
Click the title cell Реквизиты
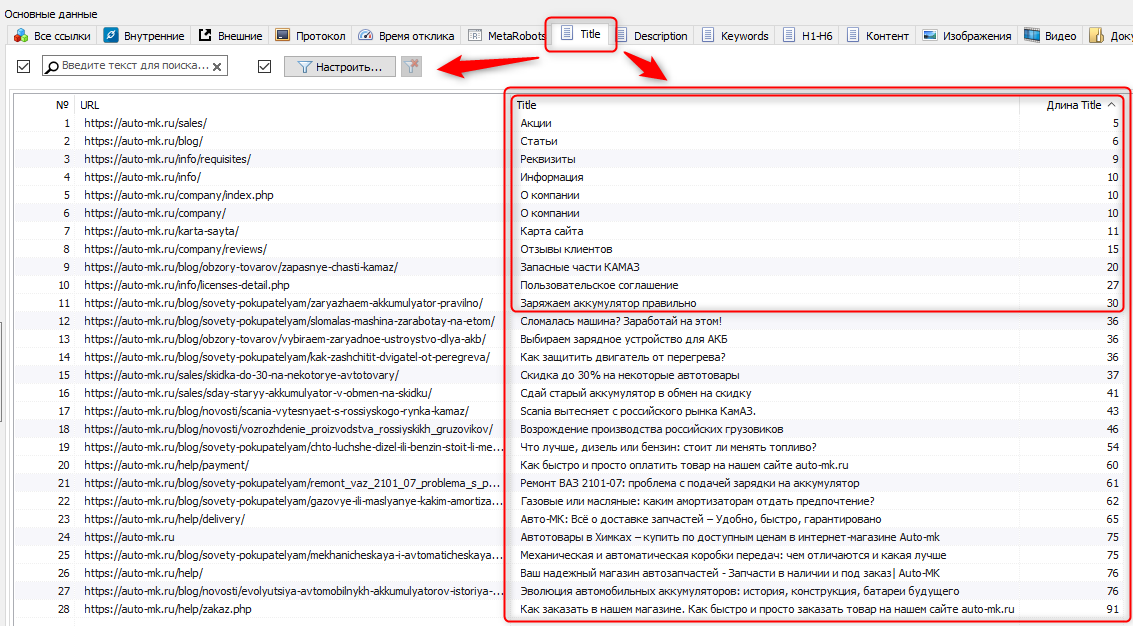pyautogui.click(x=548, y=159)
